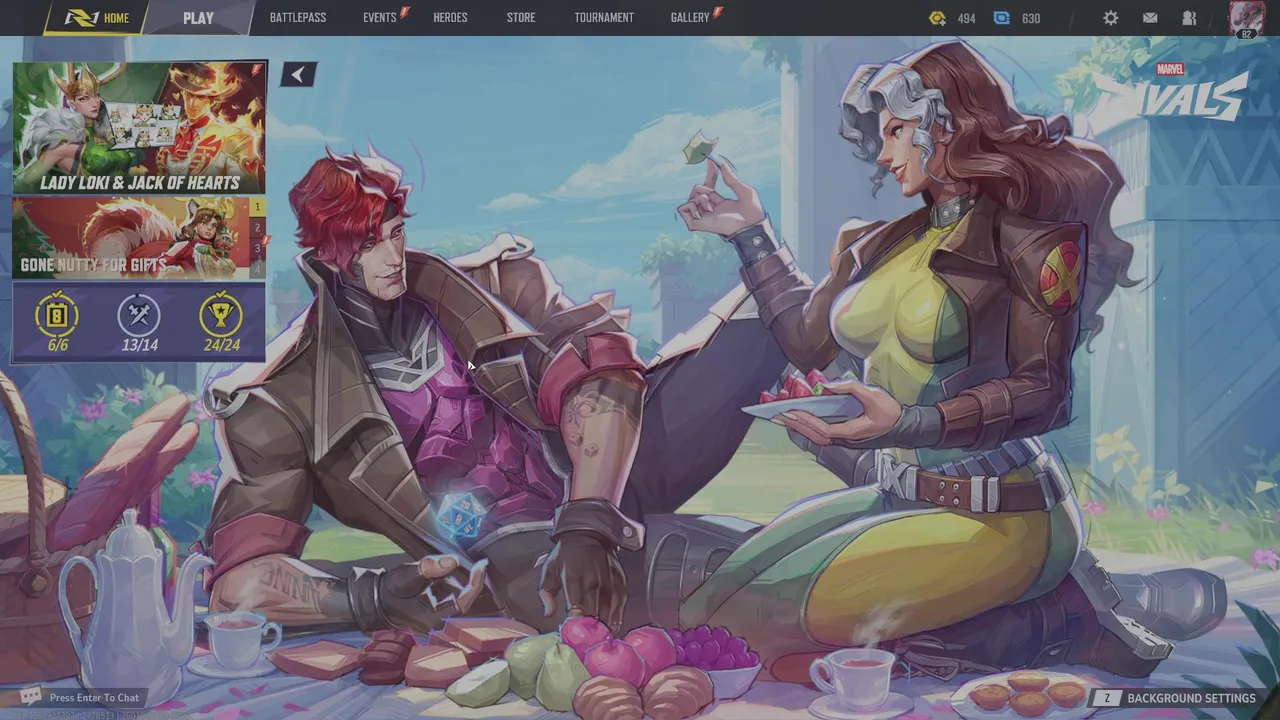The width and height of the screenshot is (1280, 720).
Task: Click the chat bubble icon
Action: point(31,697)
